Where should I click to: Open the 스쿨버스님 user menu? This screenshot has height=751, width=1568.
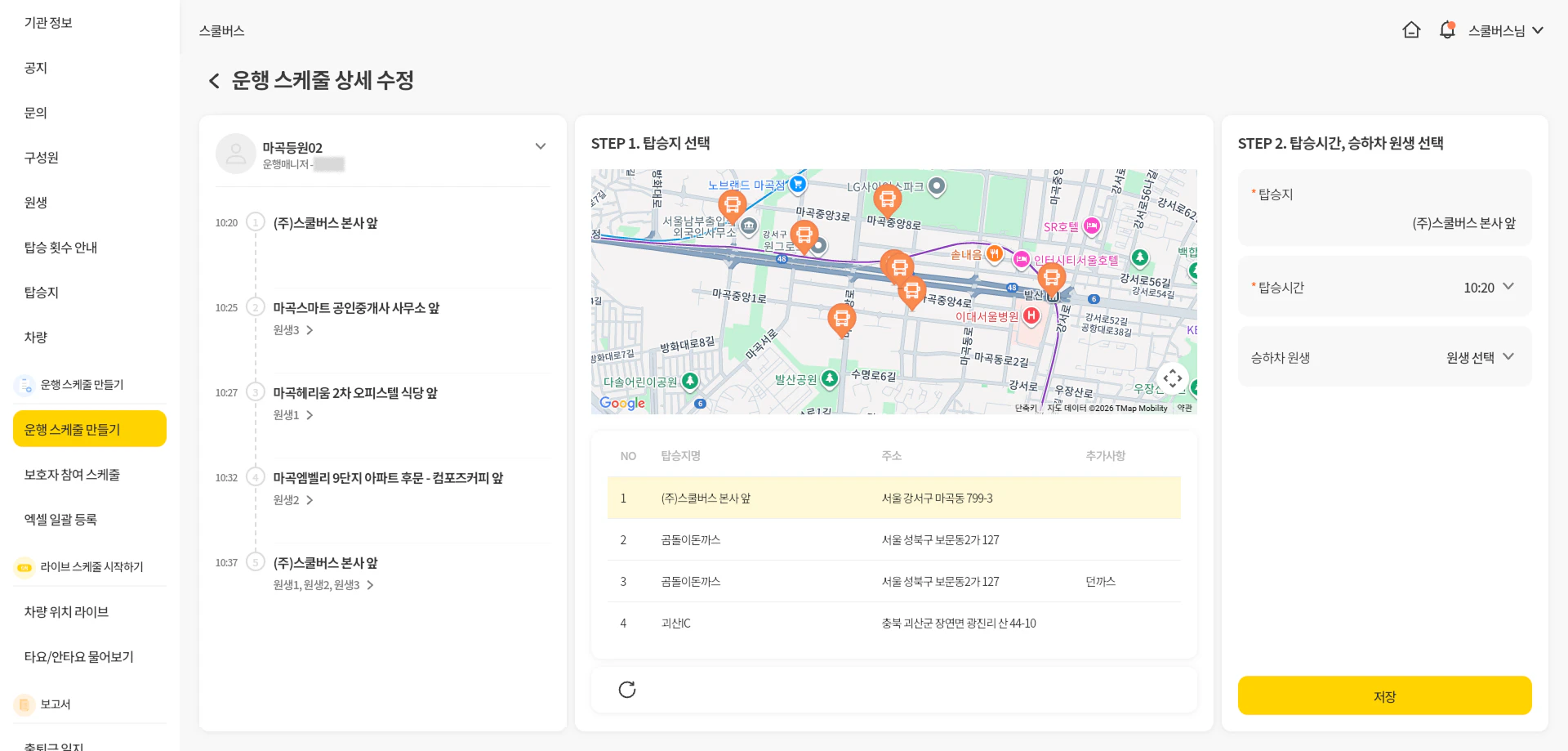point(1505,30)
